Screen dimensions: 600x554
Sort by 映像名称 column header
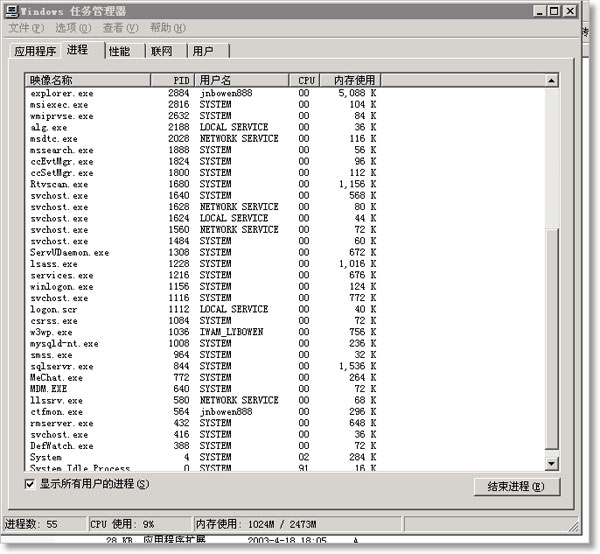[x=88, y=80]
